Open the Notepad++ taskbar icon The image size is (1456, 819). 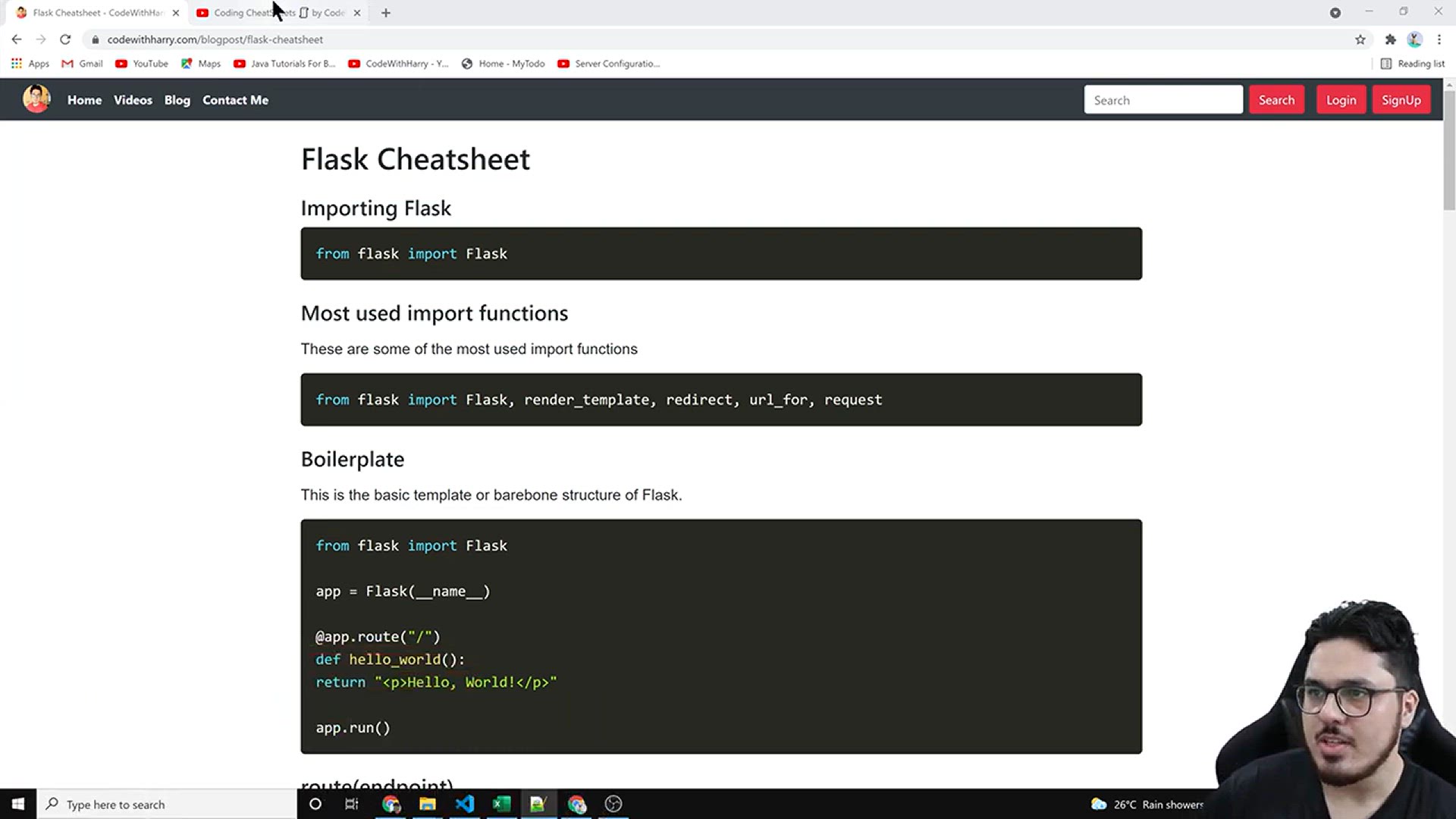(x=538, y=804)
